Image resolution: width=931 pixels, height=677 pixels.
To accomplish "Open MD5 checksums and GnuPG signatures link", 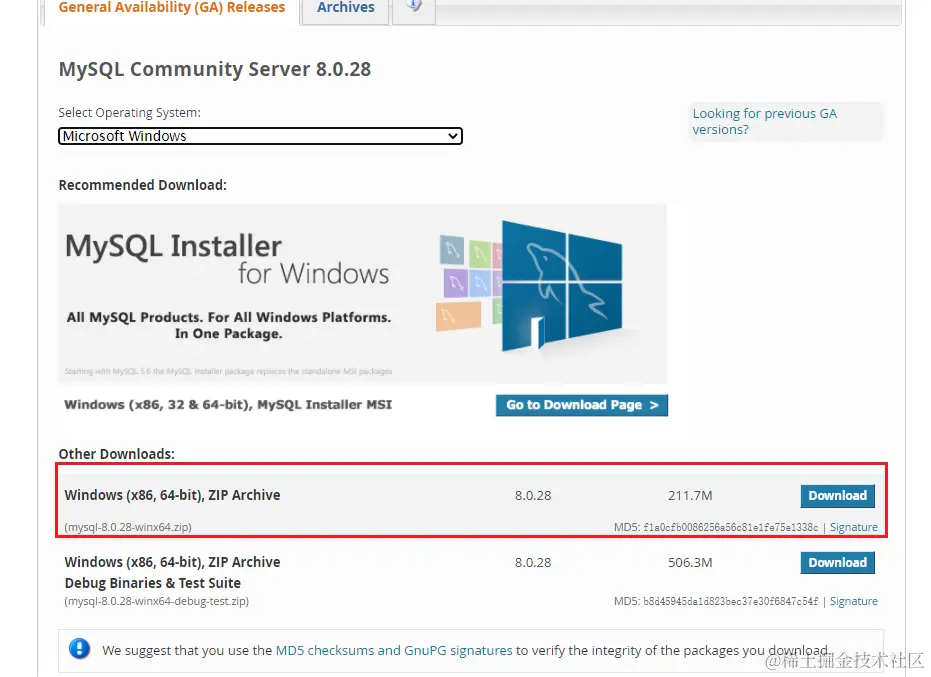I will point(394,650).
